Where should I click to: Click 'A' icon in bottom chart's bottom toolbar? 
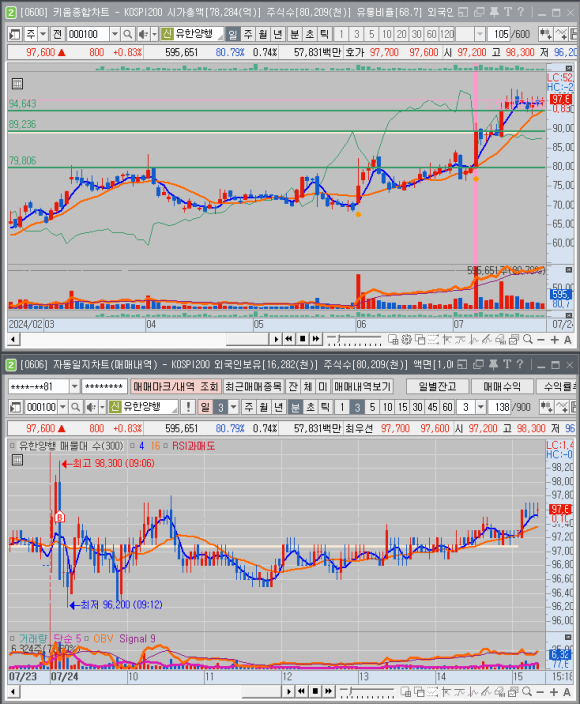point(568,692)
